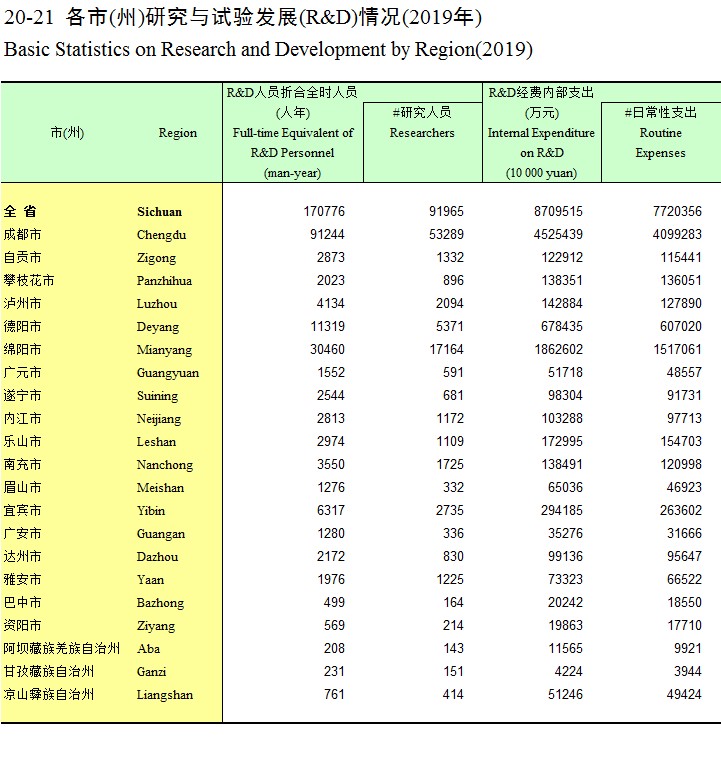Select the Chinese title starting with 20-21
721x758 pixels.
click(243, 18)
